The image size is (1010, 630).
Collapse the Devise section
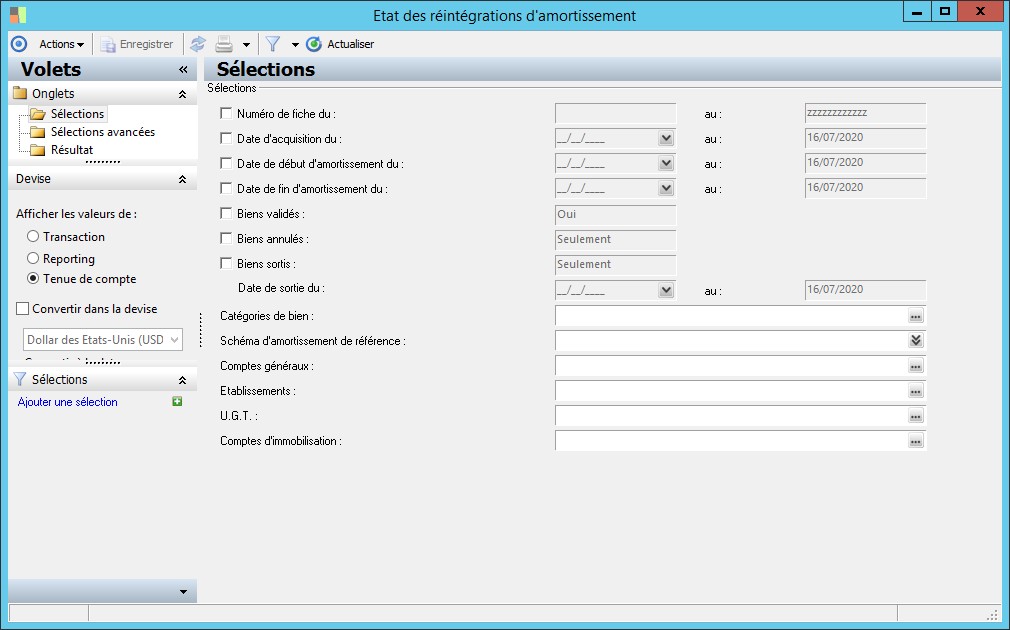pos(182,179)
